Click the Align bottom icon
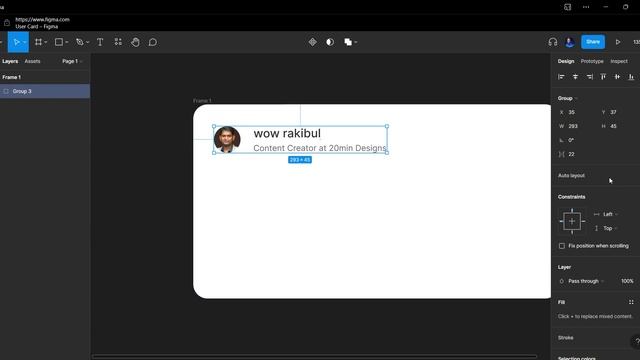Viewport: 640px width, 360px height. click(631, 77)
